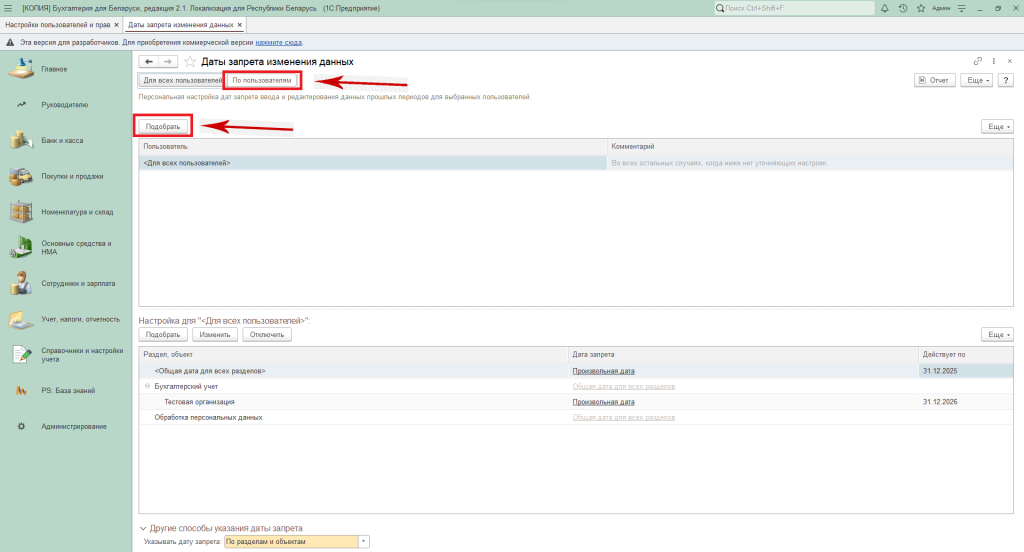This screenshot has width=1024, height=552.
Task: Click the favorites star in title bar
Action: [x=920, y=8]
